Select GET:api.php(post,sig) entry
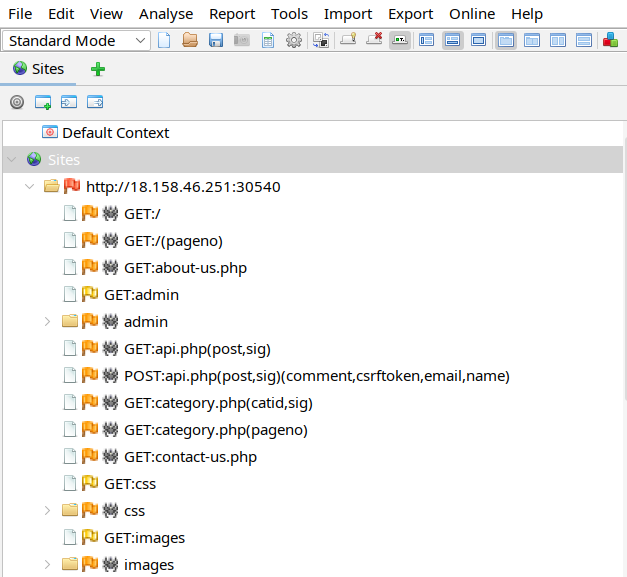The width and height of the screenshot is (627, 577). 197,349
